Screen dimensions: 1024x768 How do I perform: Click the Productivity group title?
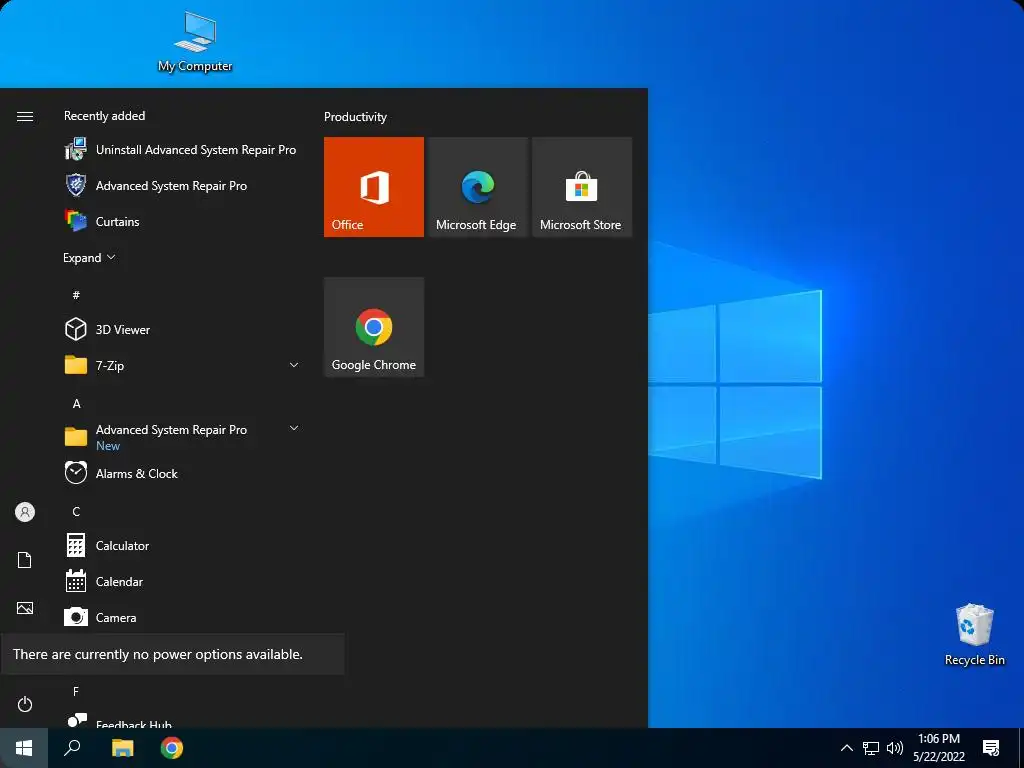coord(355,117)
